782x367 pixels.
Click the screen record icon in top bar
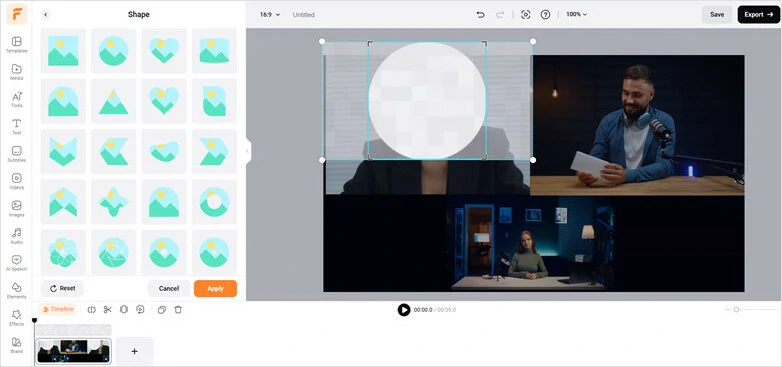pos(525,14)
